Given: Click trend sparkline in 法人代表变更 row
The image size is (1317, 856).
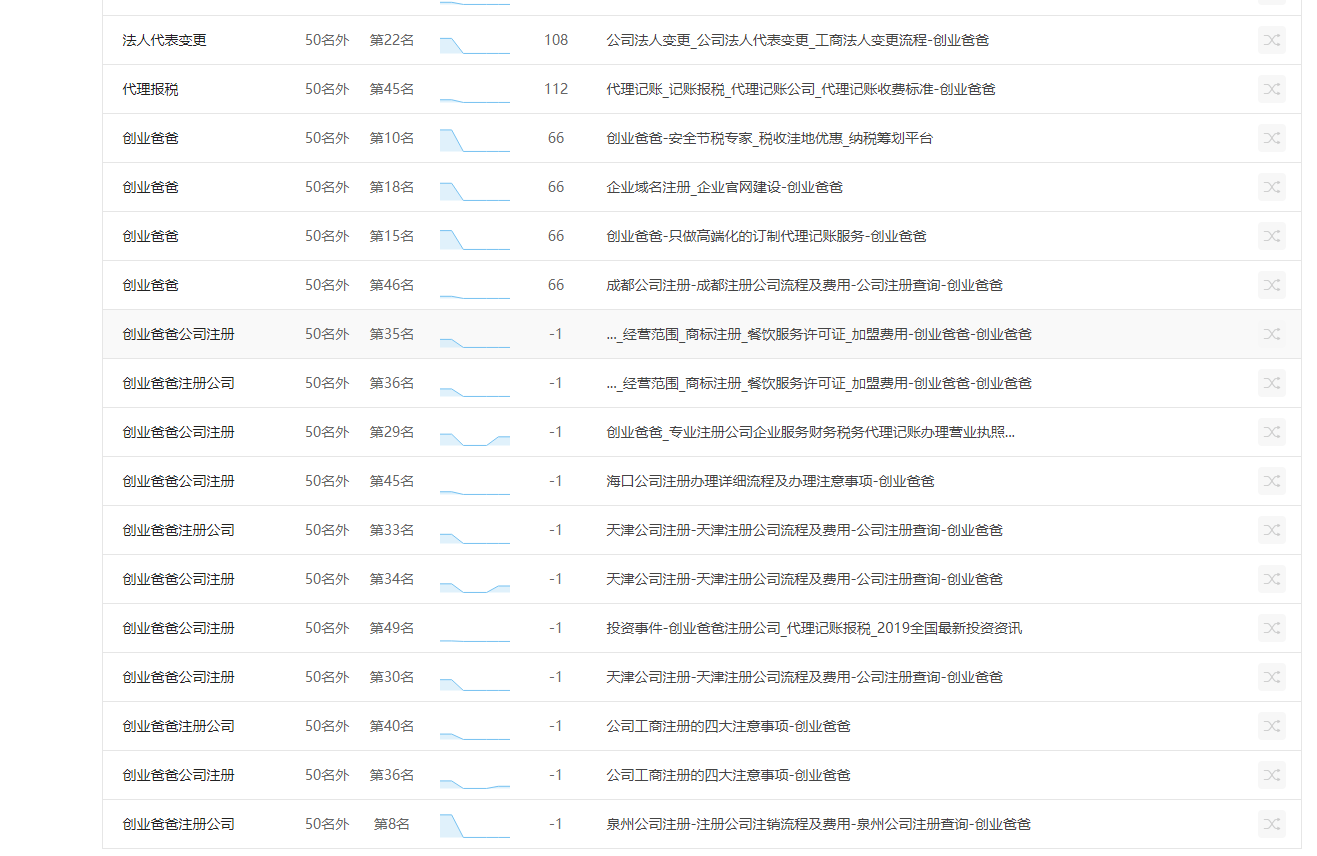Looking at the screenshot, I should tap(475, 45).
